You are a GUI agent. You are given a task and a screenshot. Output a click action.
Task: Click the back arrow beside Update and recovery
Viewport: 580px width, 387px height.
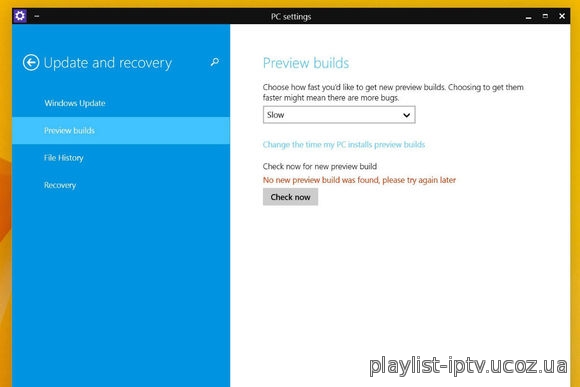click(31, 63)
